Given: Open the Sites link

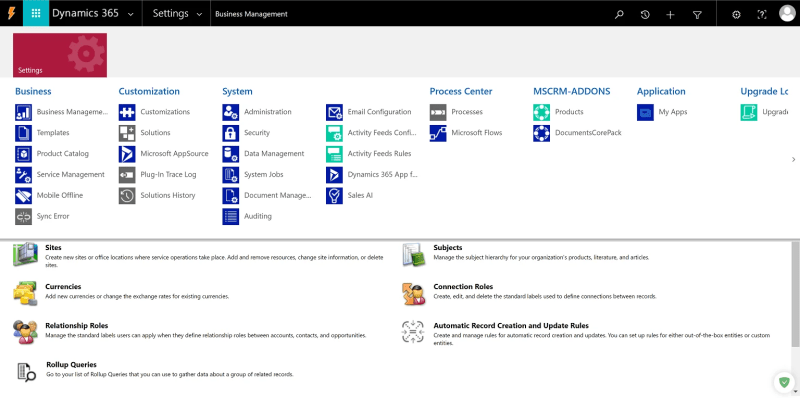Looking at the screenshot, I should pos(53,247).
